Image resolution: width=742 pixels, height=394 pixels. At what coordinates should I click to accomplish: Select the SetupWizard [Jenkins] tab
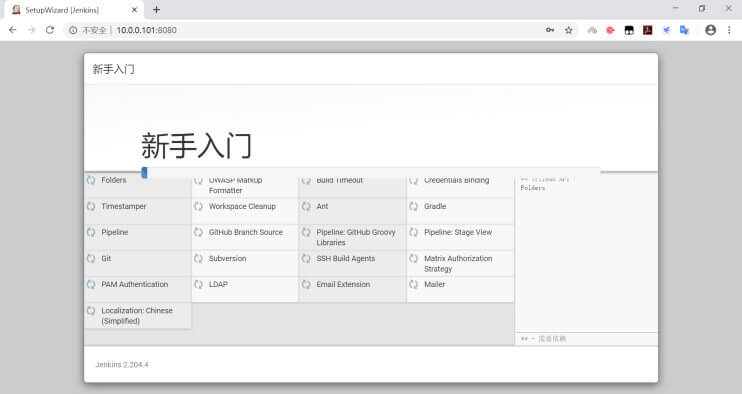tap(73, 10)
